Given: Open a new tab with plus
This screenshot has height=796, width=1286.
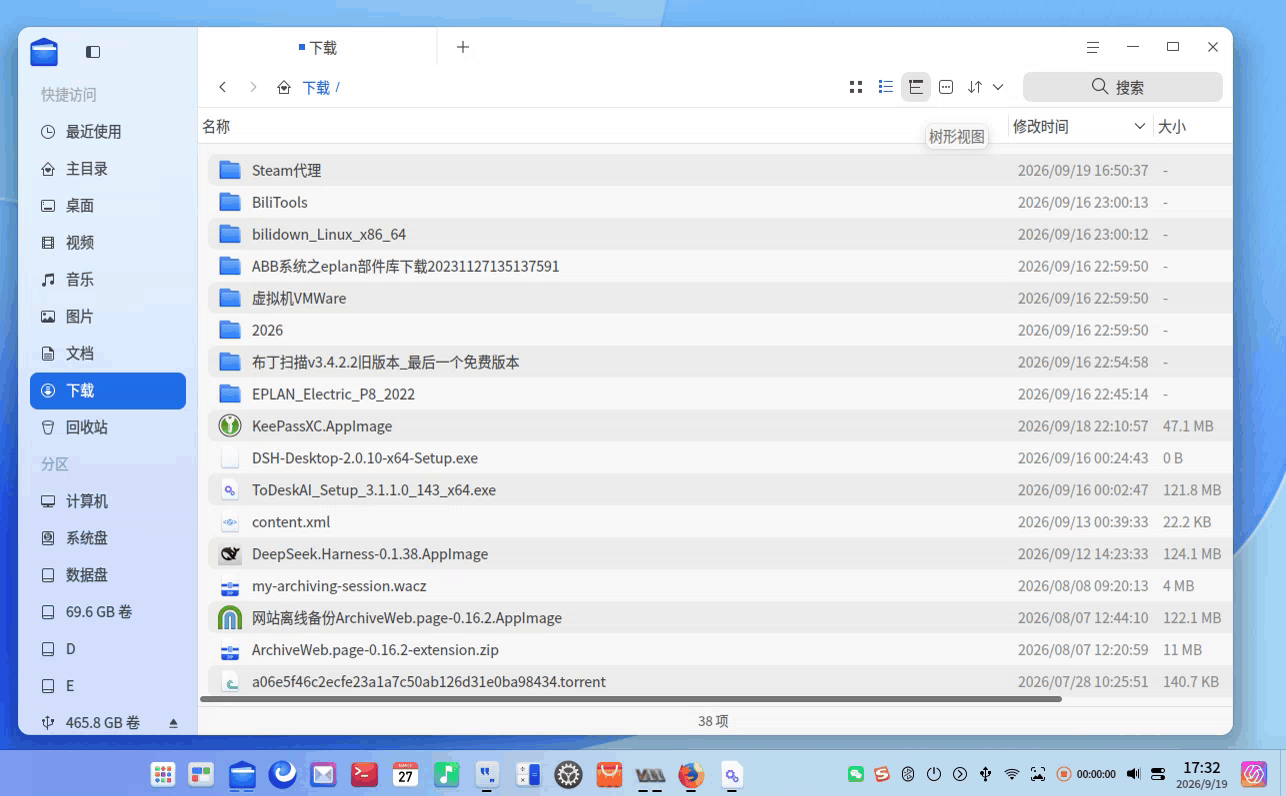Looking at the screenshot, I should point(462,47).
